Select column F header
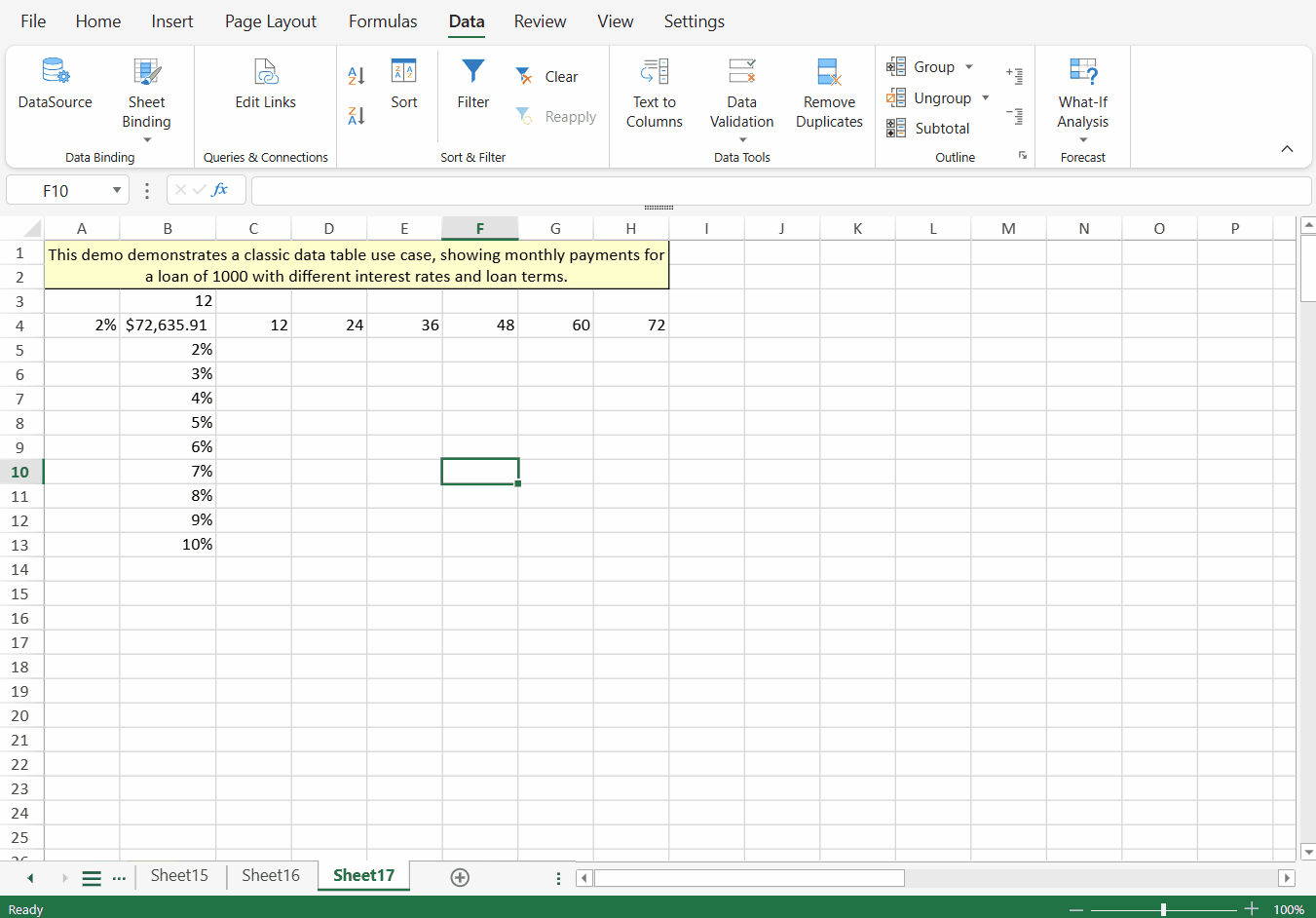1316x918 pixels. (480, 229)
